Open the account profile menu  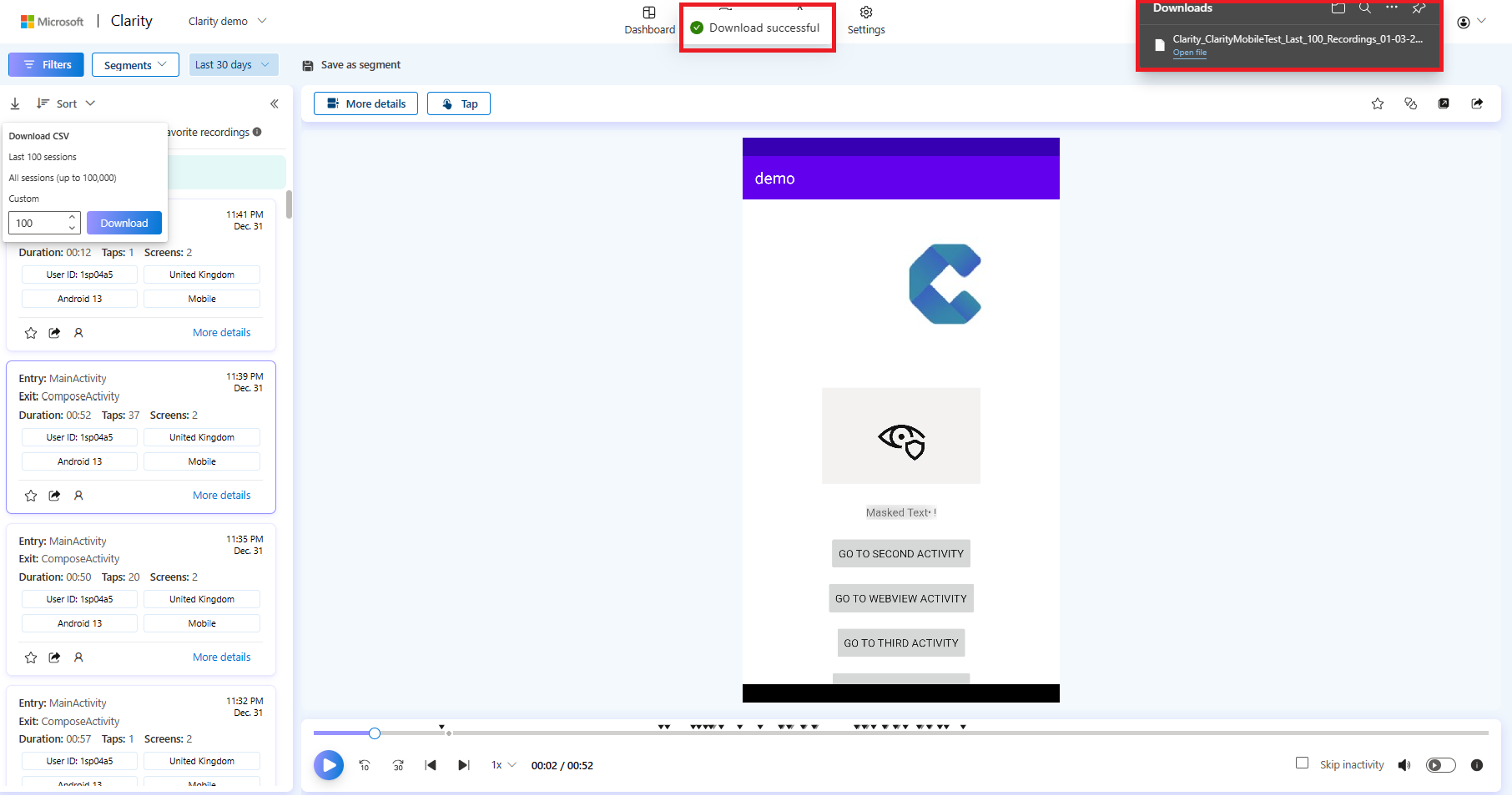point(1471,22)
